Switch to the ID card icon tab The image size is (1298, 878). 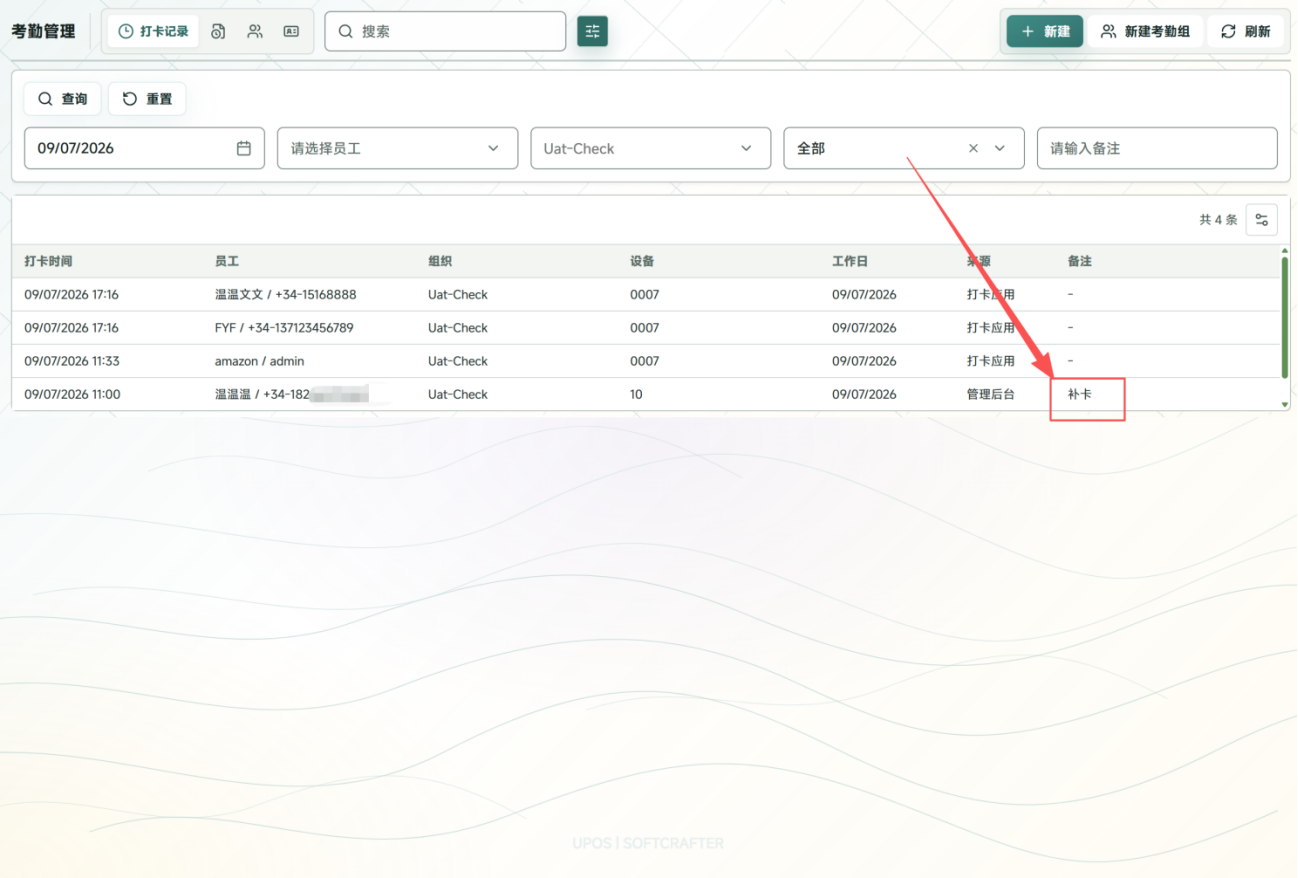[x=291, y=31]
